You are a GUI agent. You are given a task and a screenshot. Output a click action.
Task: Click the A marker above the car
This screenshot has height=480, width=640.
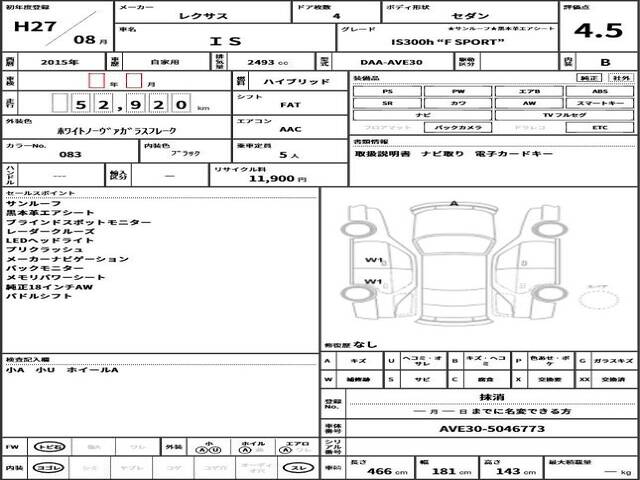coord(454,203)
